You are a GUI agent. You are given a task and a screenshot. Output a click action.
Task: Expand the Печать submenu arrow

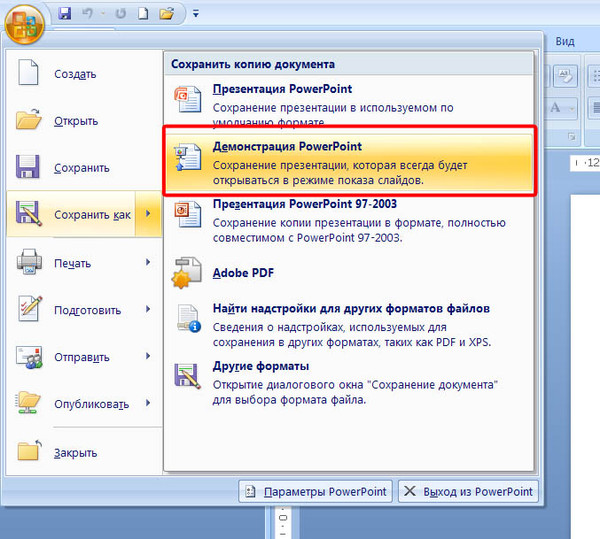(x=148, y=262)
